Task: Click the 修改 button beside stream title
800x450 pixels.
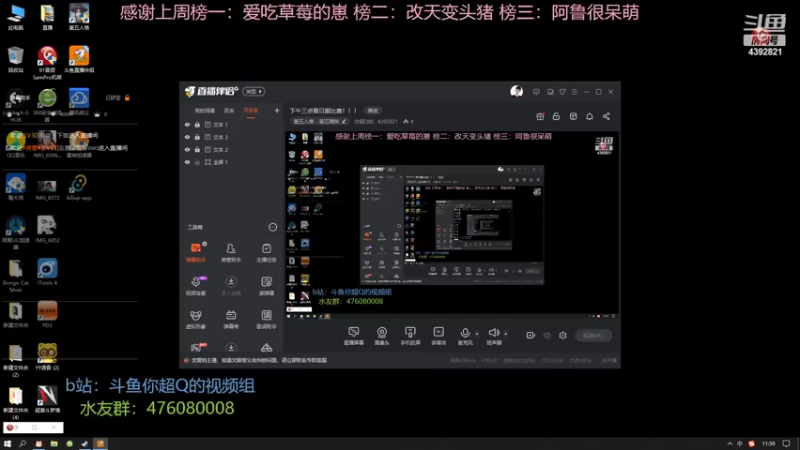Action: click(373, 111)
